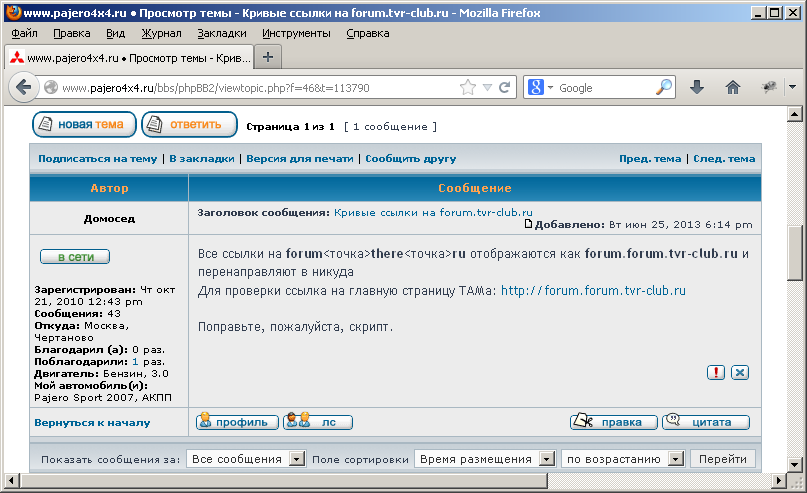Click the Google search input field

pyautogui.click(x=605, y=88)
